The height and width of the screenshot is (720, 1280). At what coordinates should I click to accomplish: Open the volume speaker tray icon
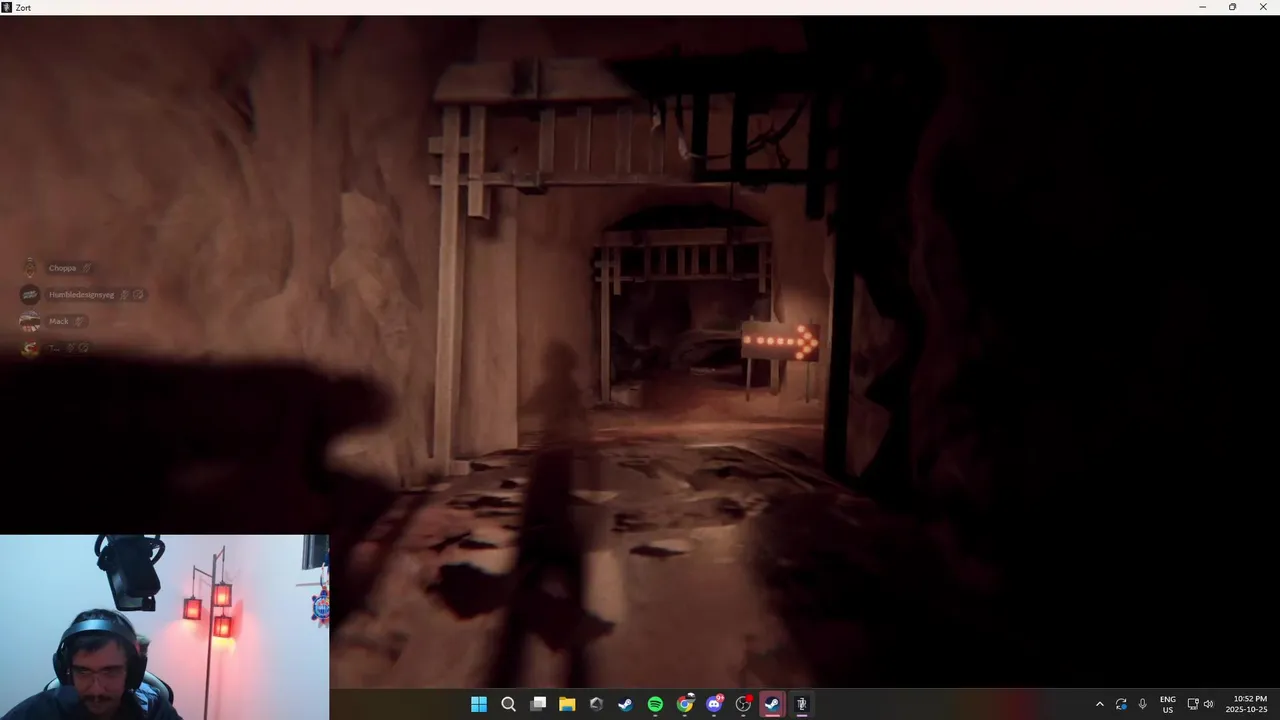[1209, 704]
